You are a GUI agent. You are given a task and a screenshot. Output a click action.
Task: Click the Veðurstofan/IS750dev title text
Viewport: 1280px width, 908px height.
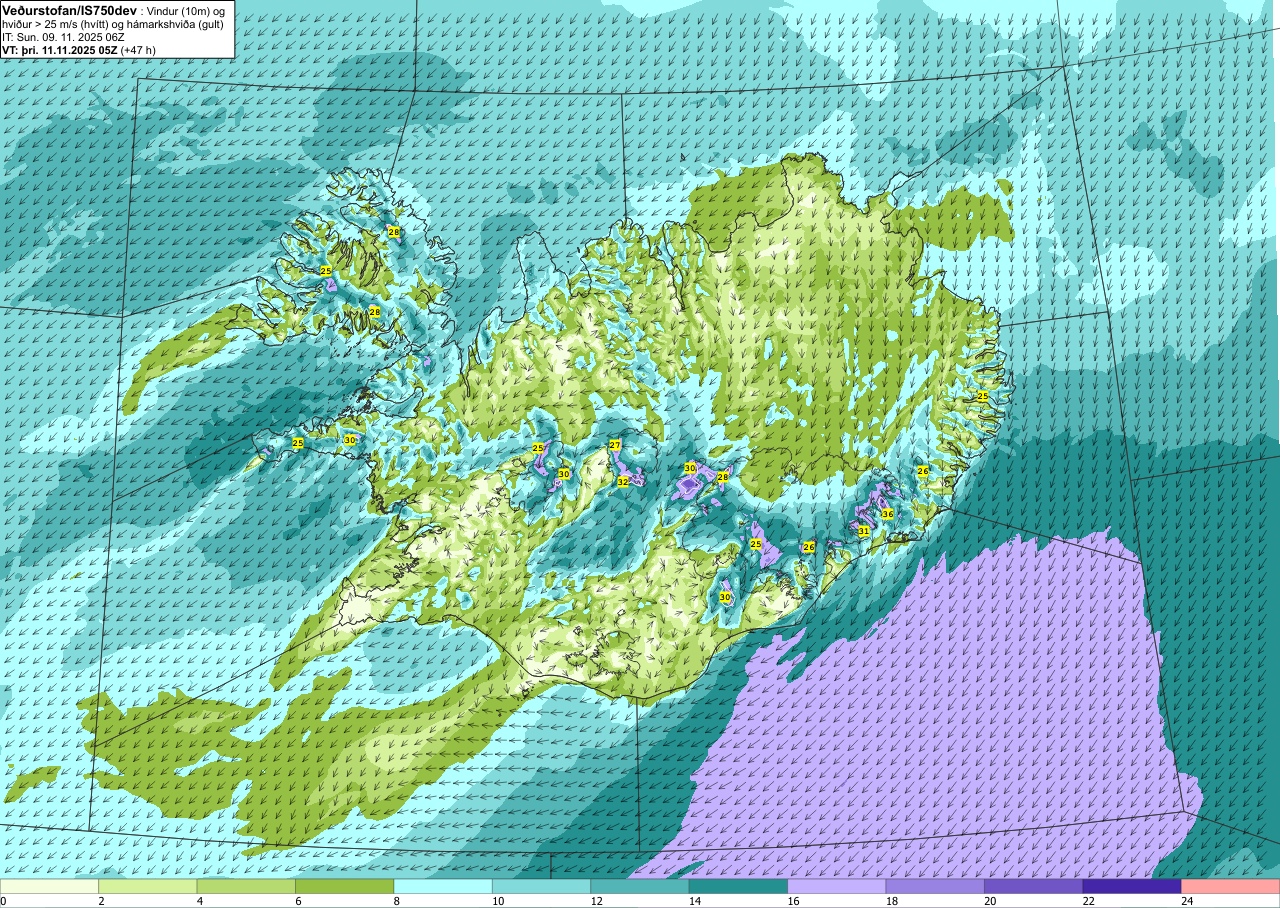pos(69,9)
